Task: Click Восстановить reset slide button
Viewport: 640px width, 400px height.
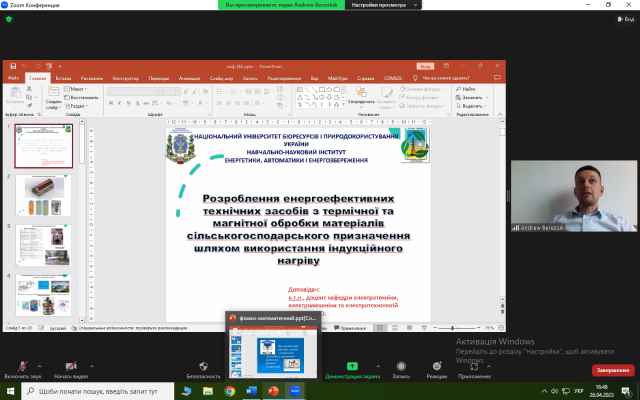Action: (82, 98)
